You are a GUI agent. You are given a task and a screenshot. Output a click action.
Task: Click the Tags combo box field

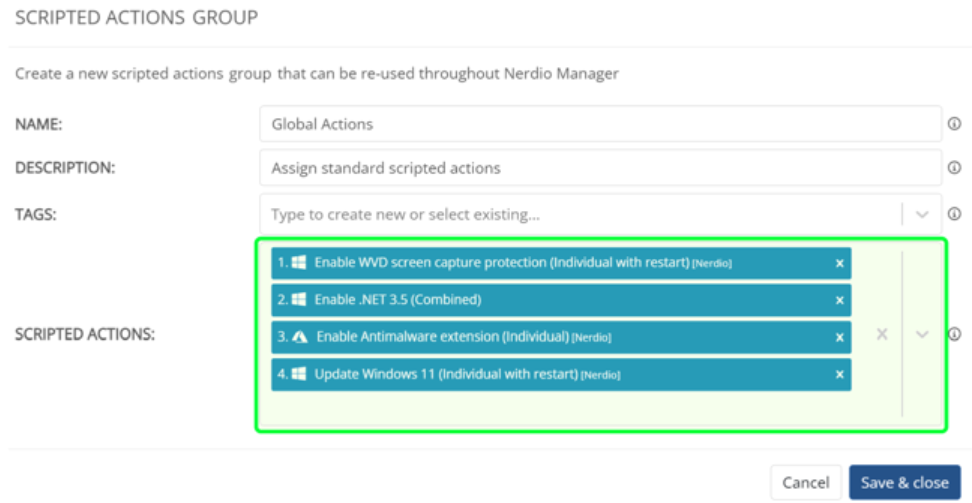coord(580,214)
